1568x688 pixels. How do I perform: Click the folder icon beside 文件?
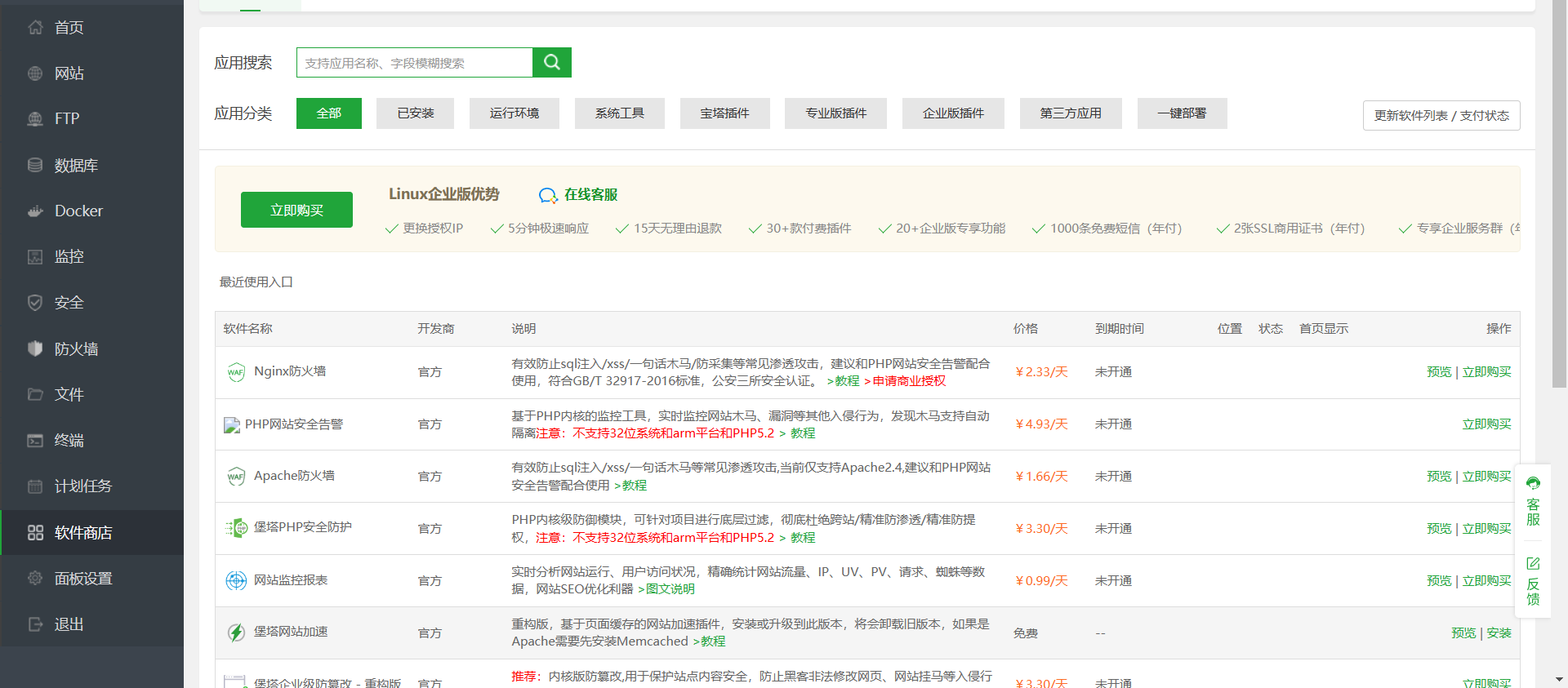point(35,394)
